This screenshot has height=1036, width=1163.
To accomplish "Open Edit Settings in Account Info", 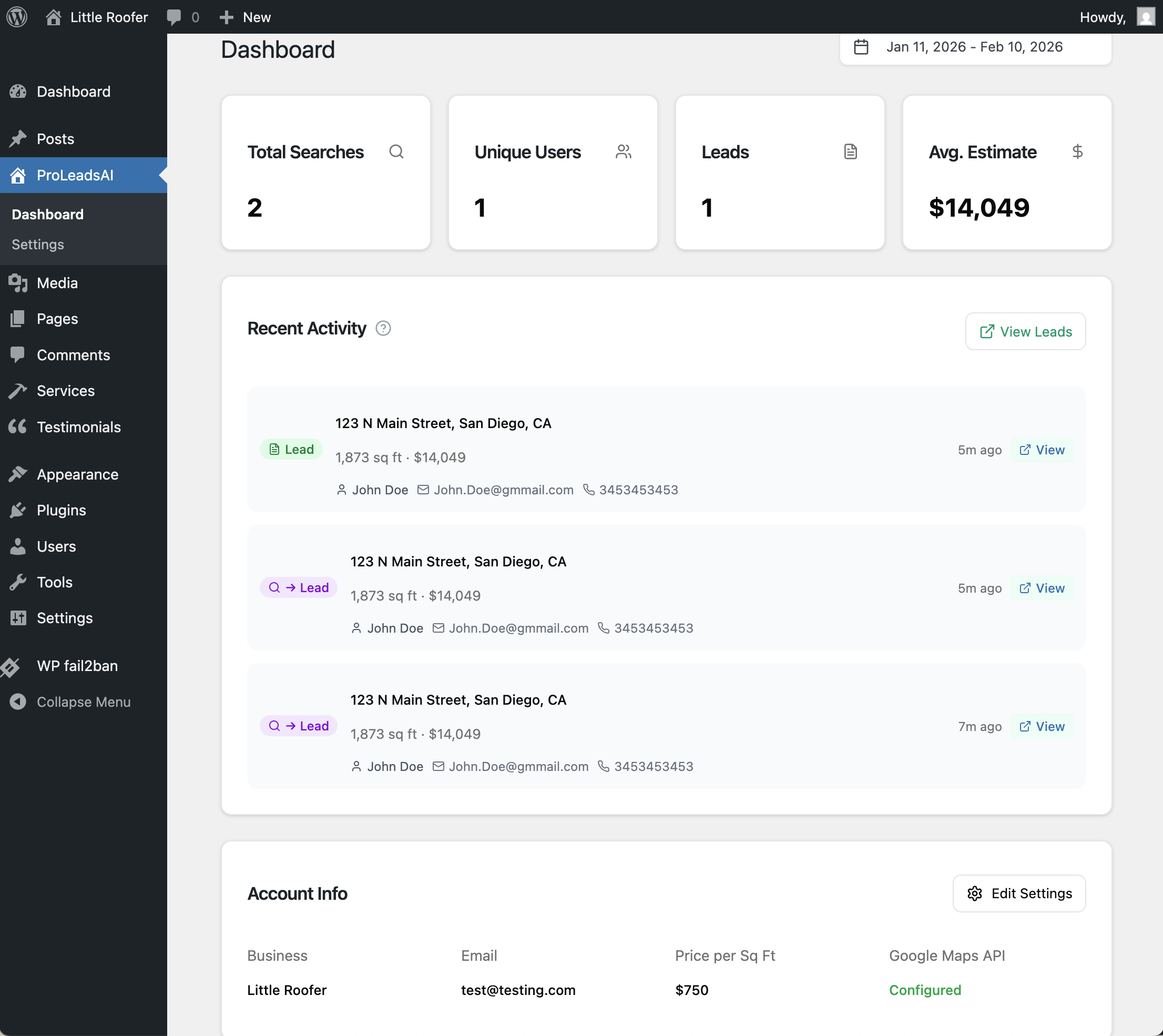I will coord(1018,893).
